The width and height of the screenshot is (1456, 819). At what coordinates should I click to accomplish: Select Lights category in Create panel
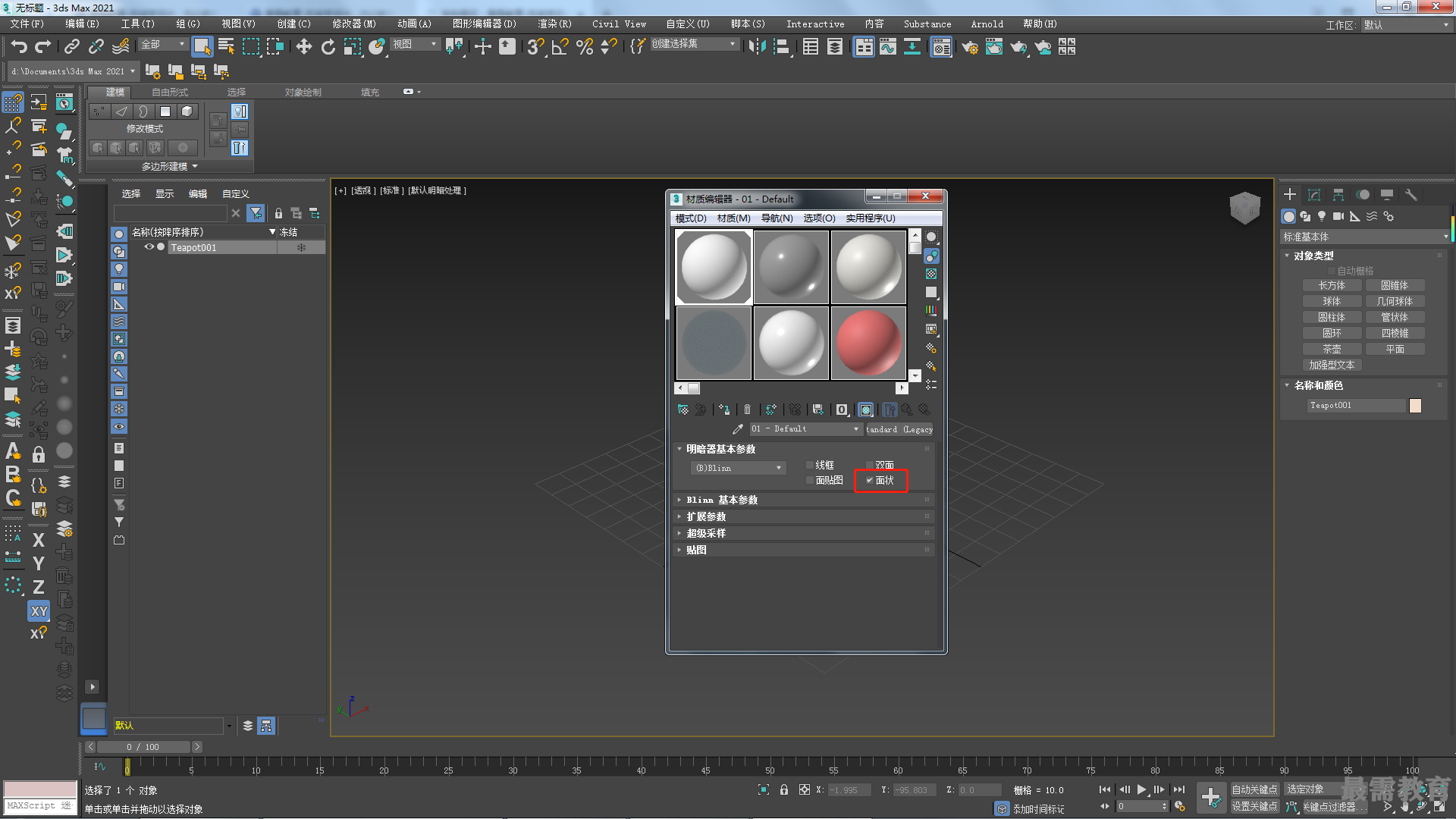[1322, 216]
